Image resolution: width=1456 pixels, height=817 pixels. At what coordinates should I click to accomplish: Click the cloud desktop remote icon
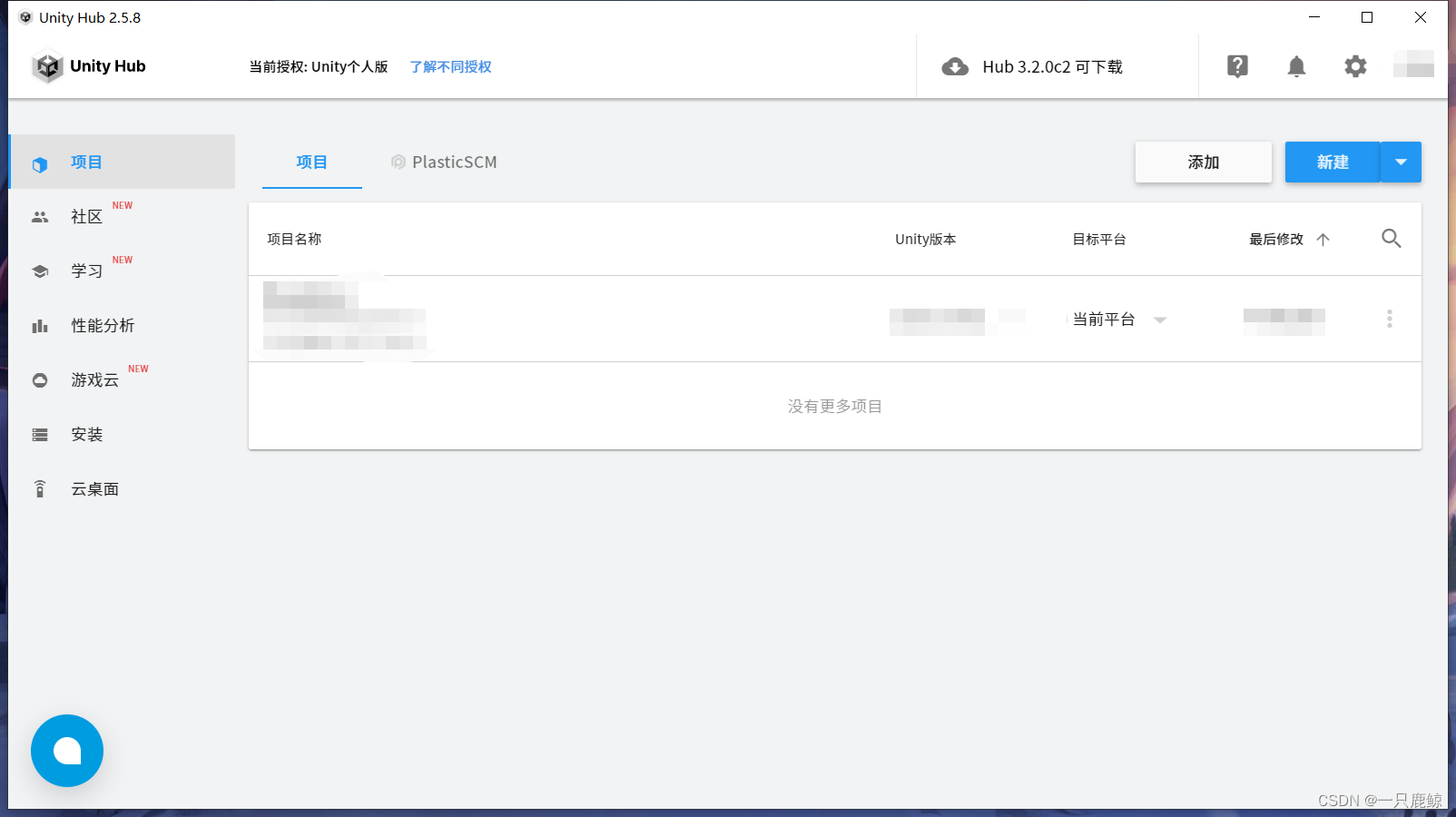tap(40, 489)
